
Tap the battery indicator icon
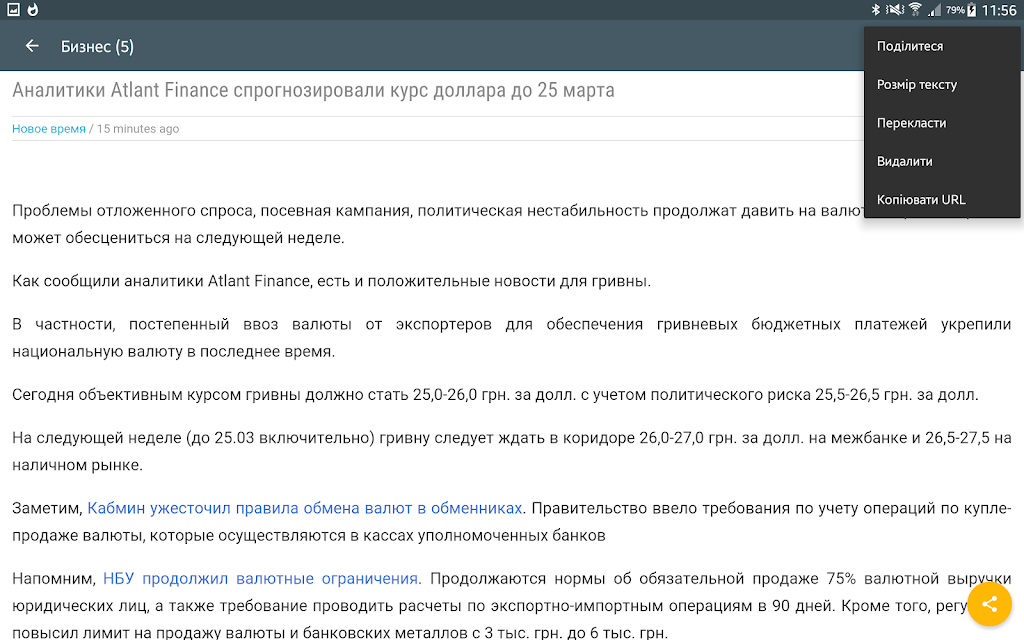point(972,9)
